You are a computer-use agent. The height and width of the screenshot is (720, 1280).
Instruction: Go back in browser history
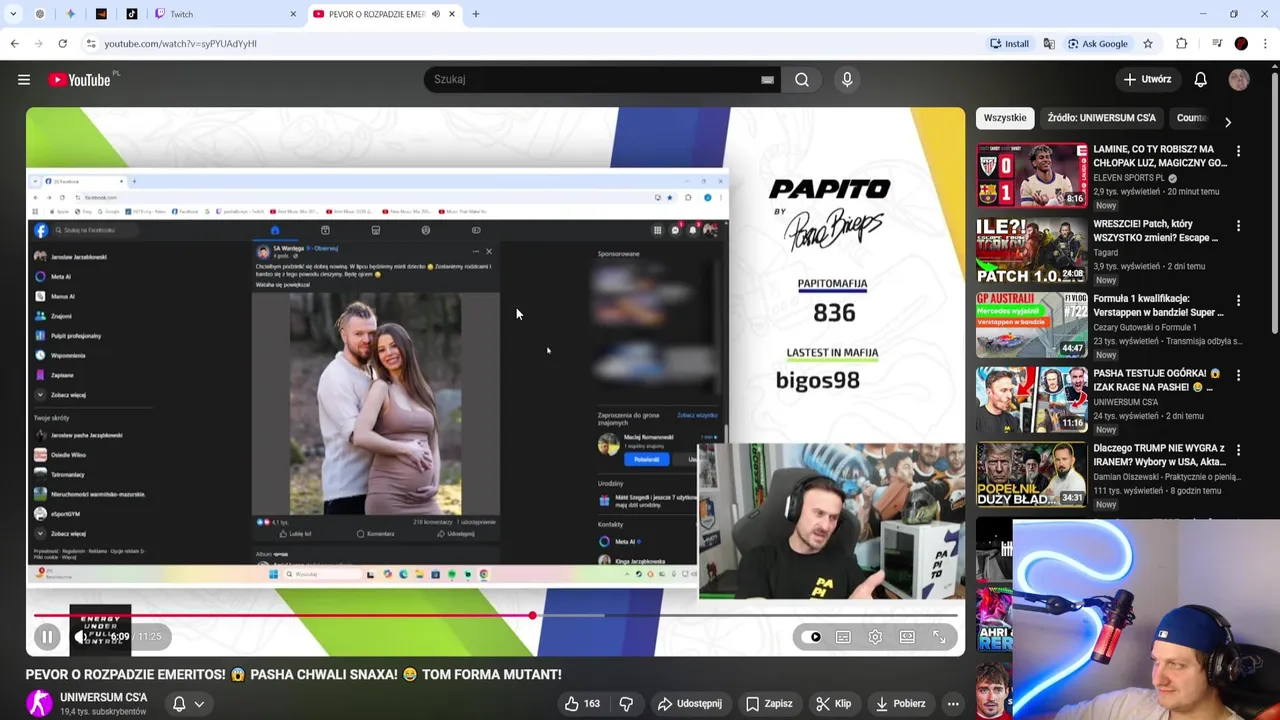14,44
